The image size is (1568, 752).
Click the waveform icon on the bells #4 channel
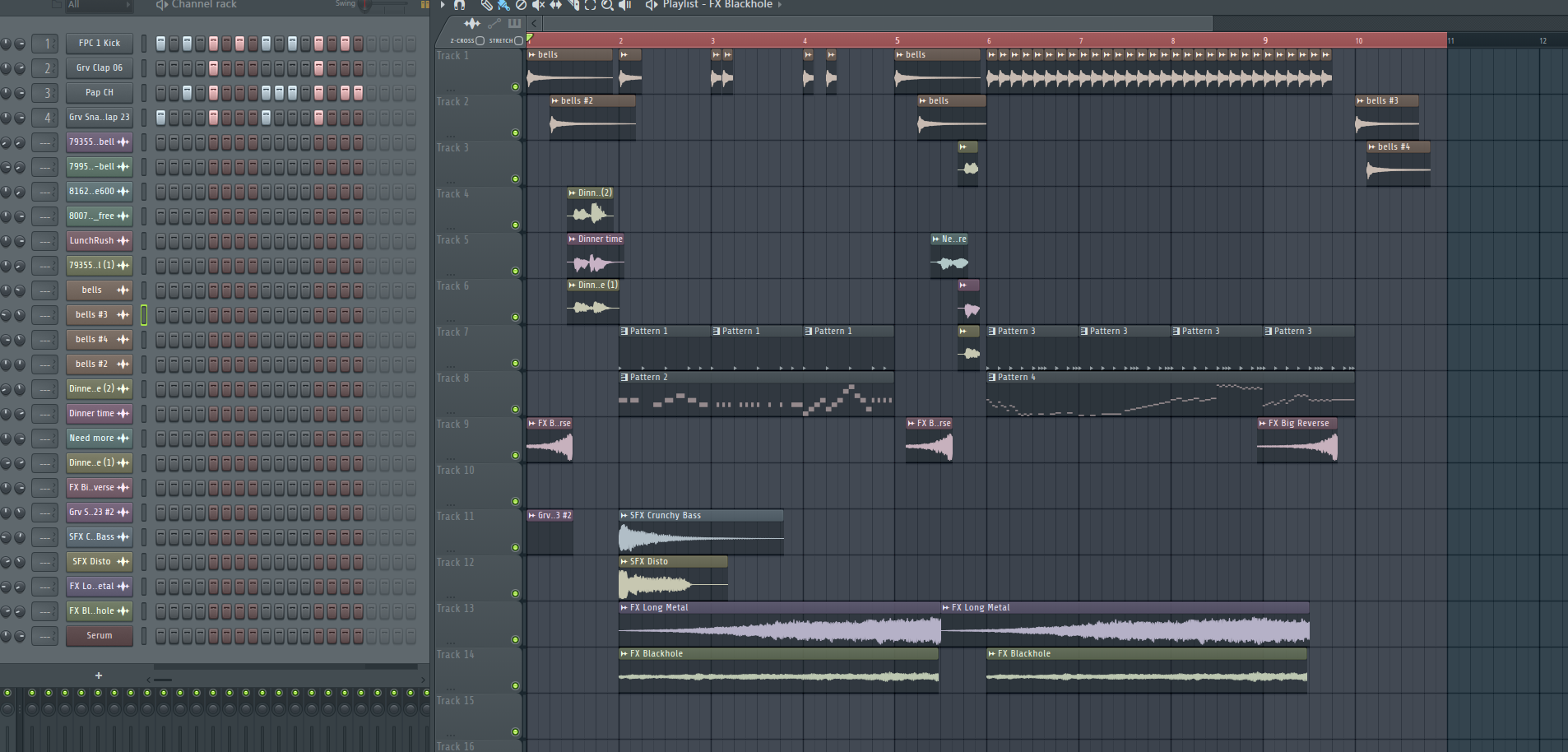[123, 340]
